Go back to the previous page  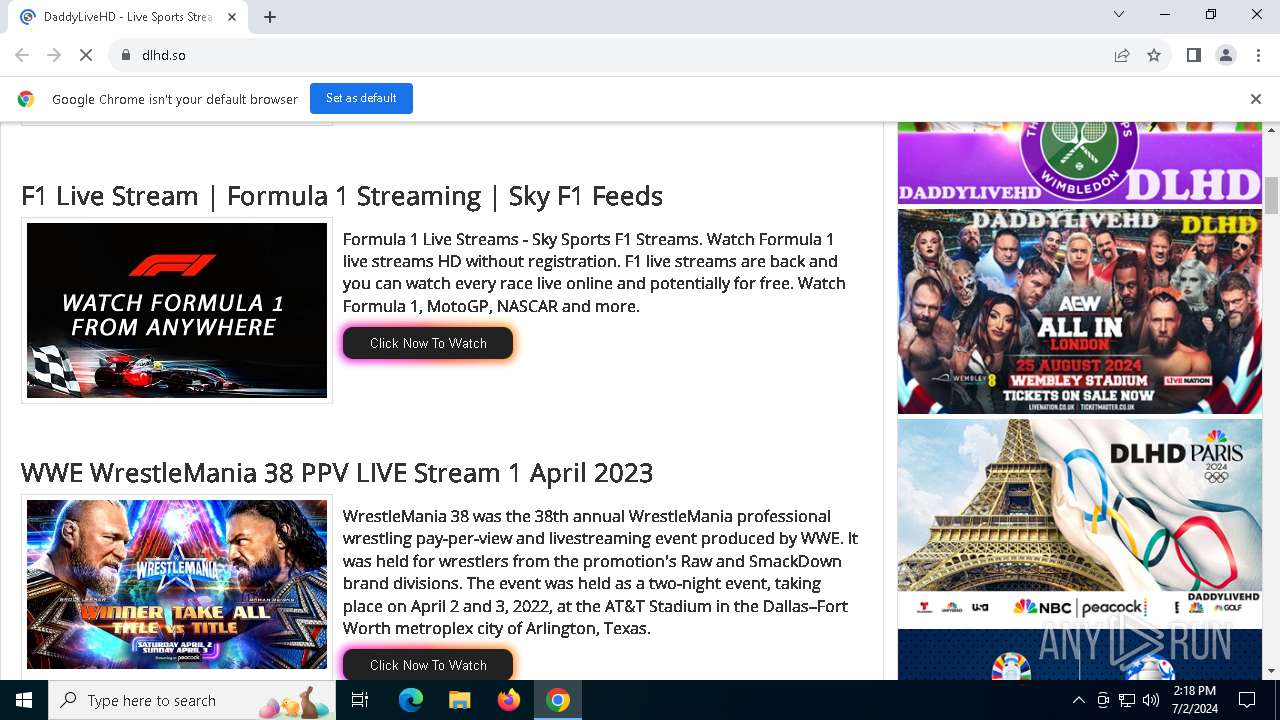[22, 55]
